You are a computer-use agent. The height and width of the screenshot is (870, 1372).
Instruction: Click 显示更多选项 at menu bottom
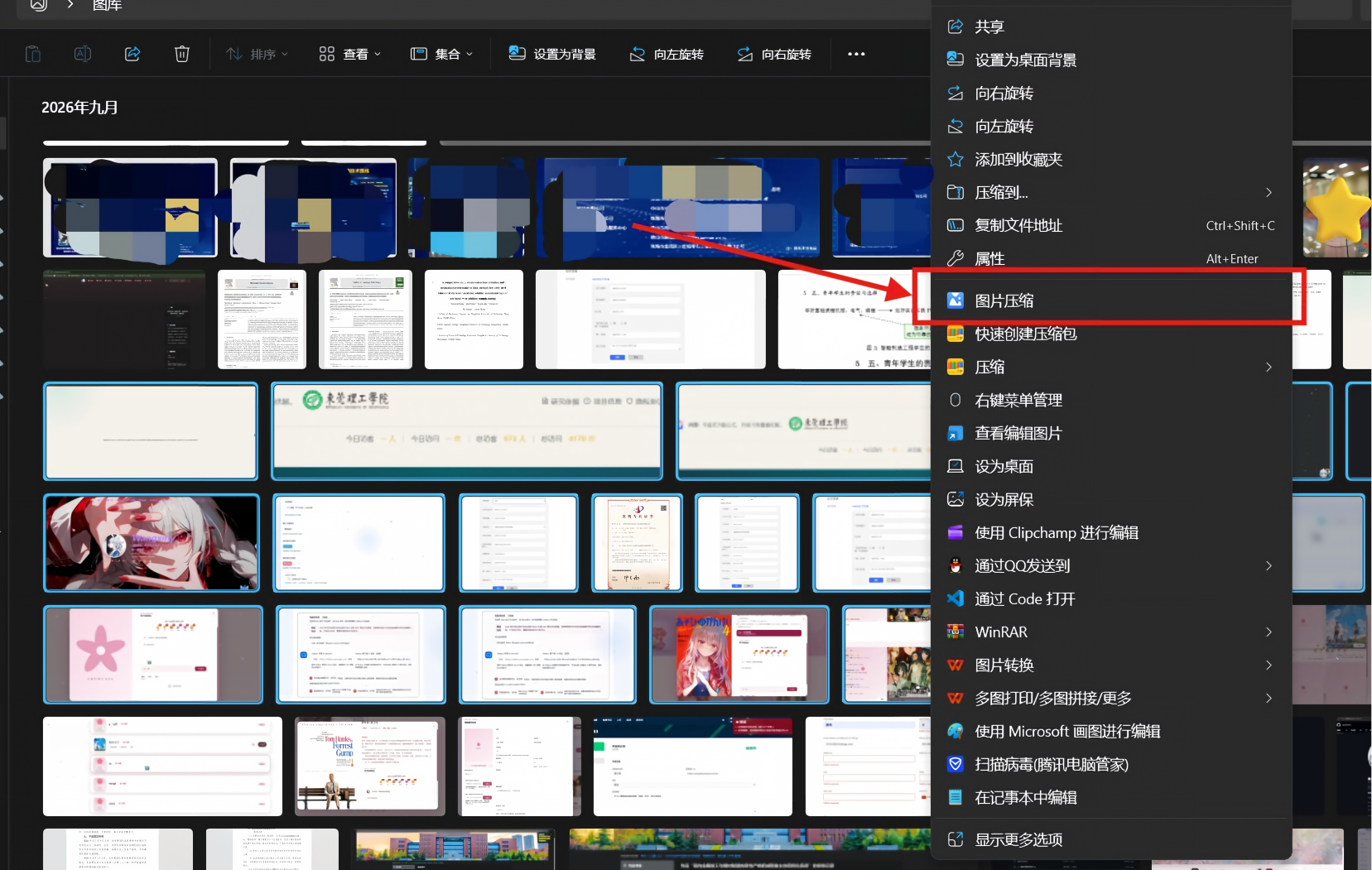click(1111, 839)
